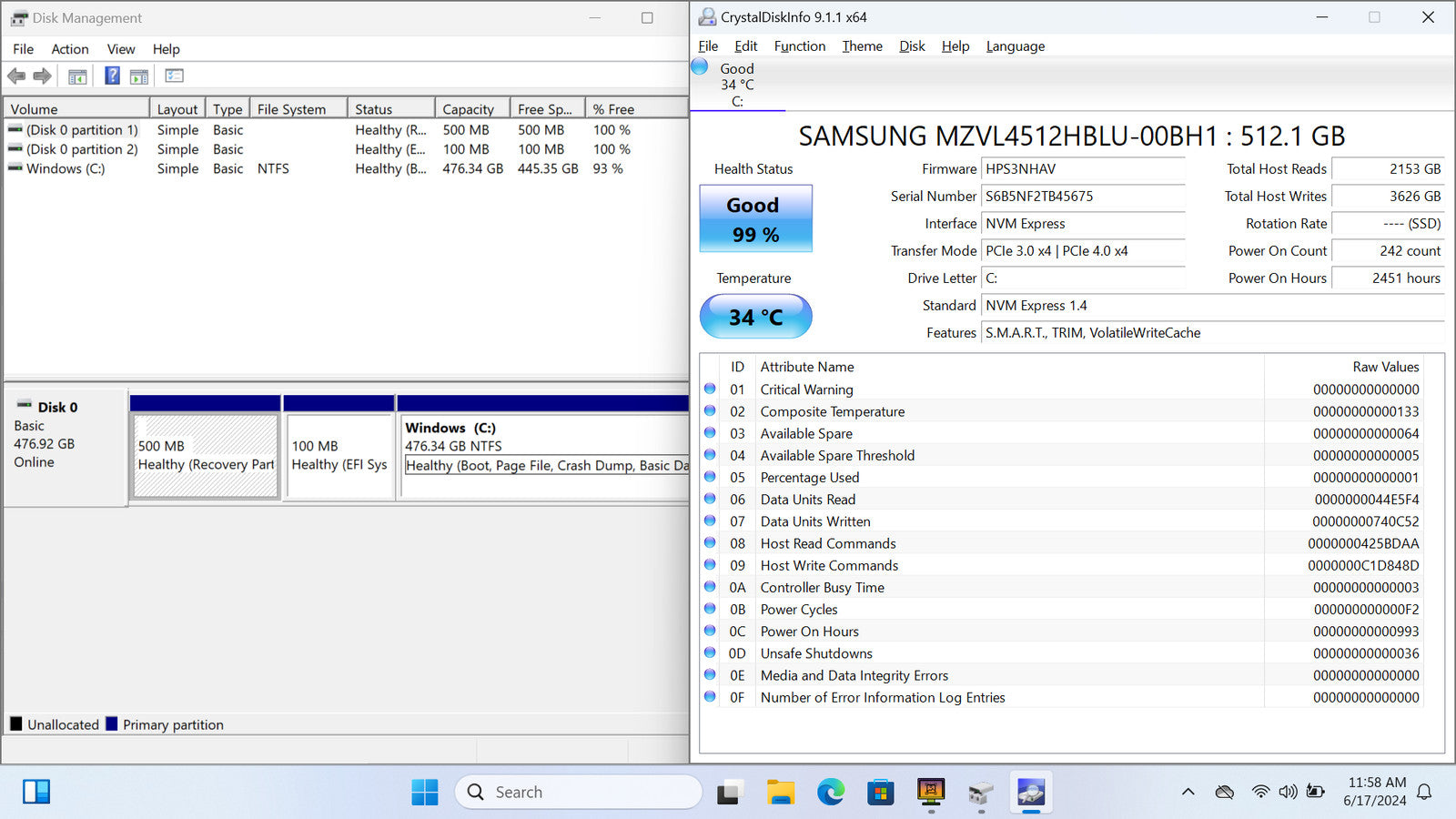Toggle the show/hide action pane toolbar icon

coord(139,76)
